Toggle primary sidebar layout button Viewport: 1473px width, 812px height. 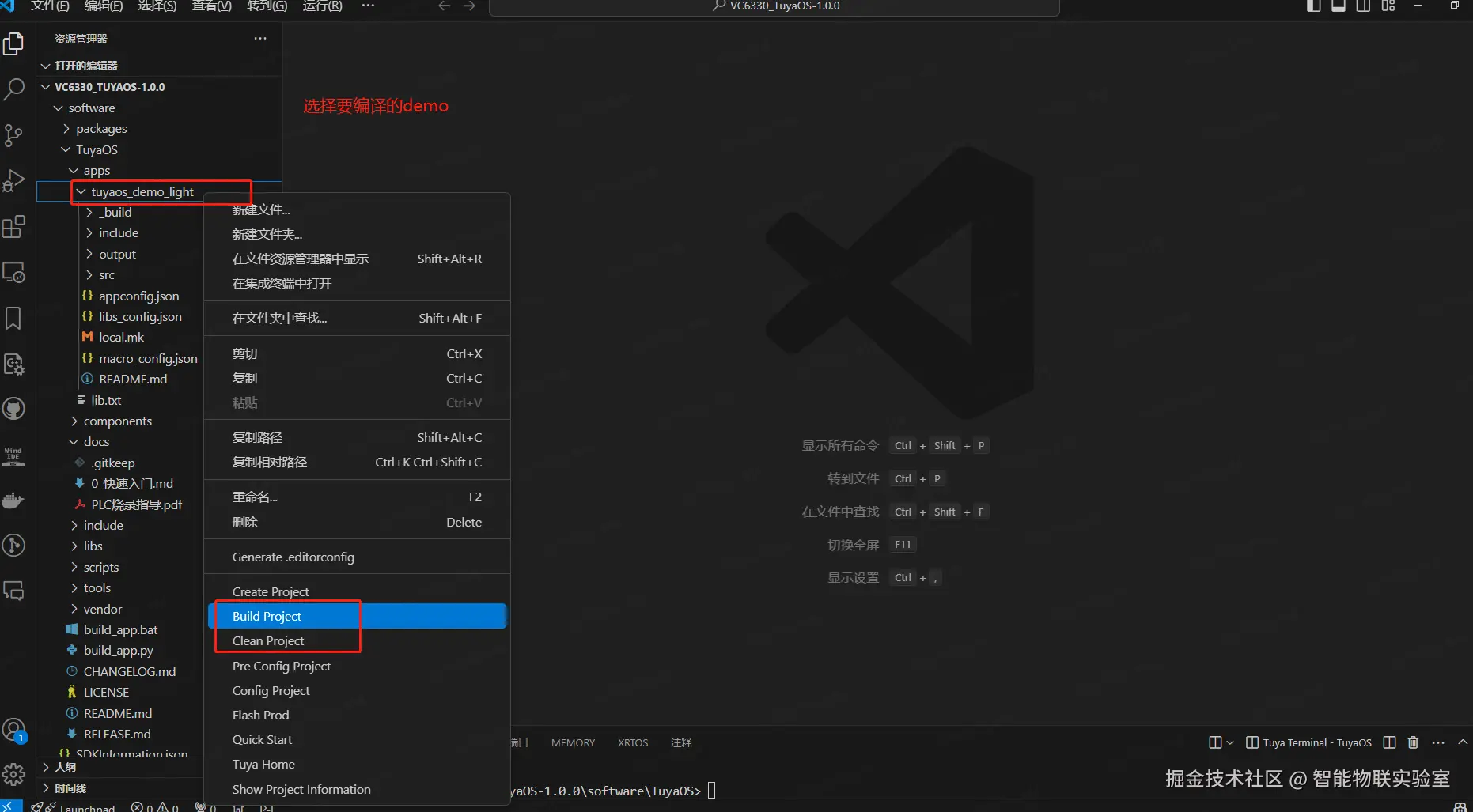pos(1314,6)
